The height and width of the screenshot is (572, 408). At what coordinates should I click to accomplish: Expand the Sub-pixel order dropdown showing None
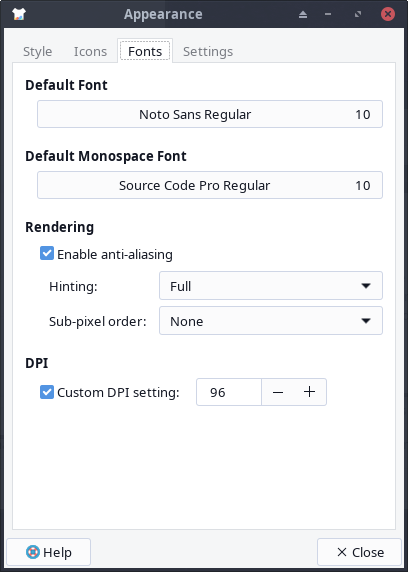click(271, 321)
